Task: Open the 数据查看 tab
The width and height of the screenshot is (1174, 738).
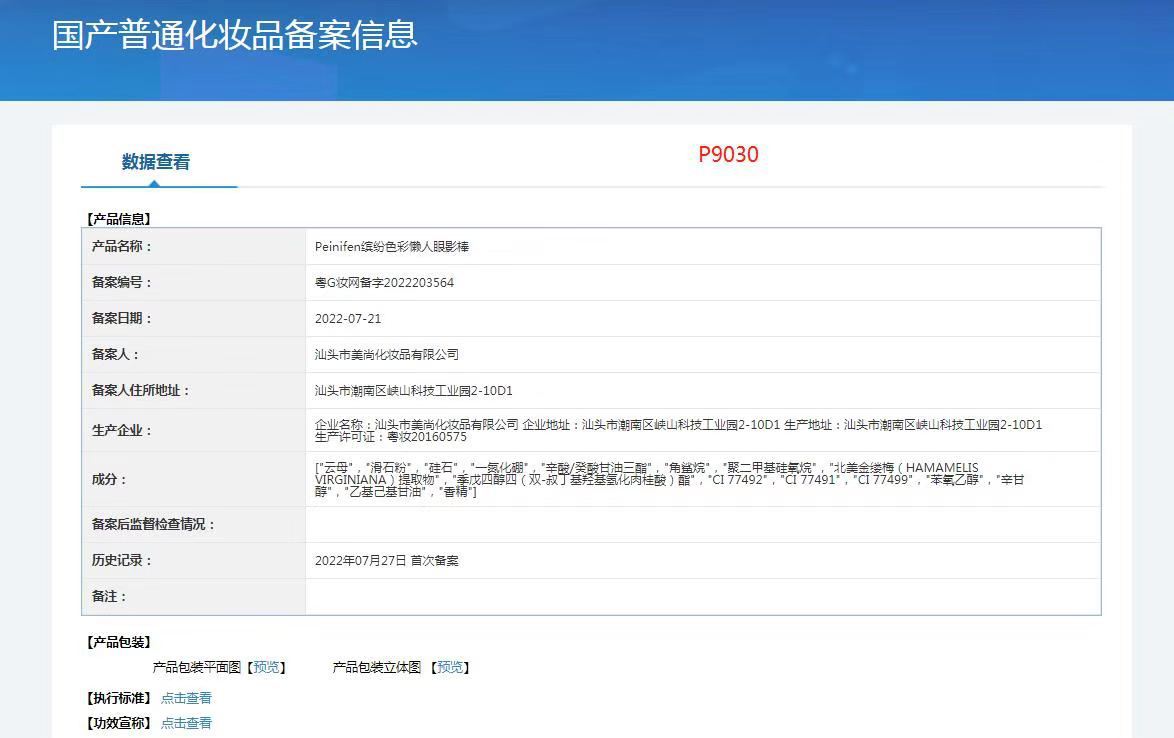Action: [156, 162]
